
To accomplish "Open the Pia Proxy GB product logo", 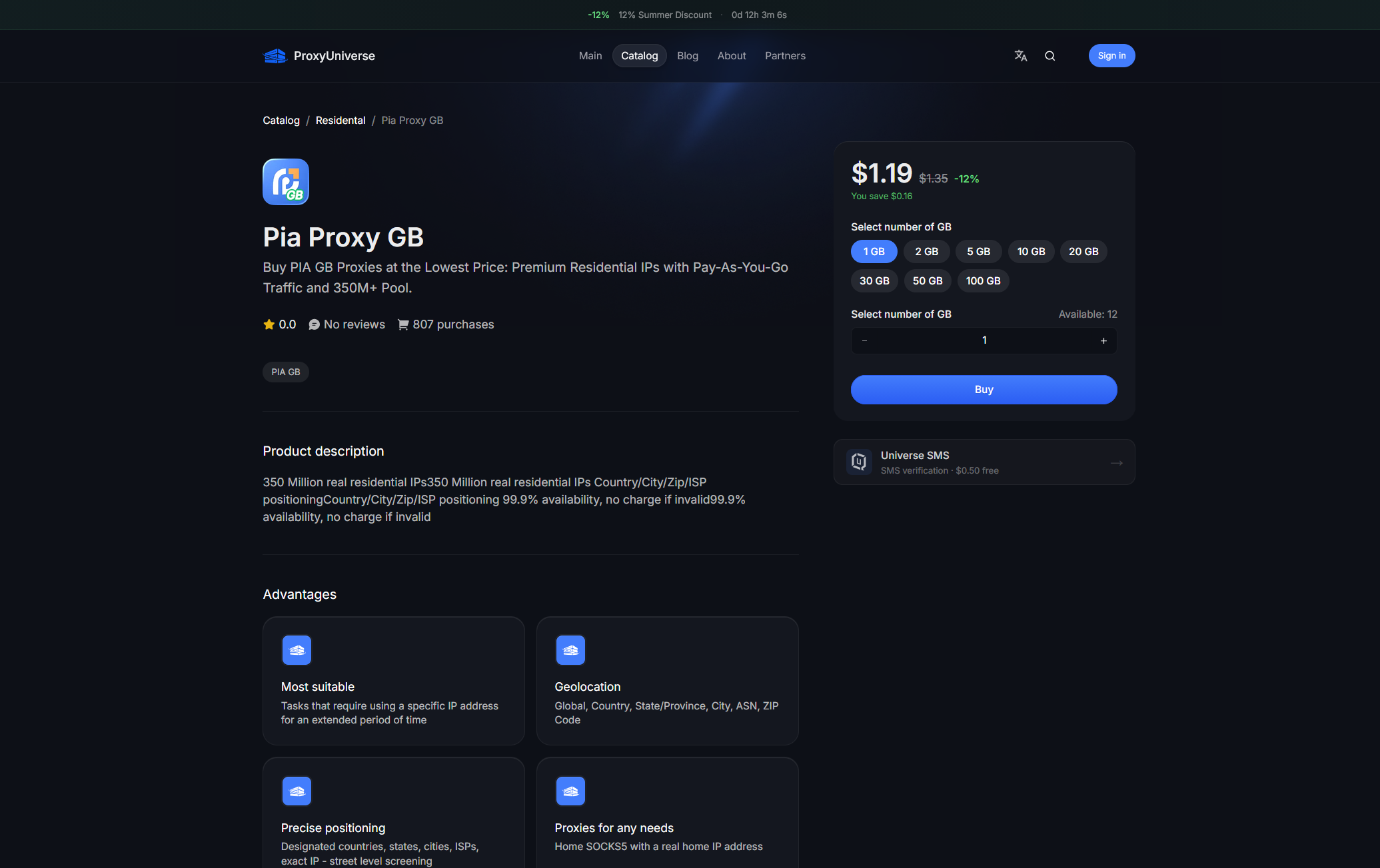I will [286, 182].
